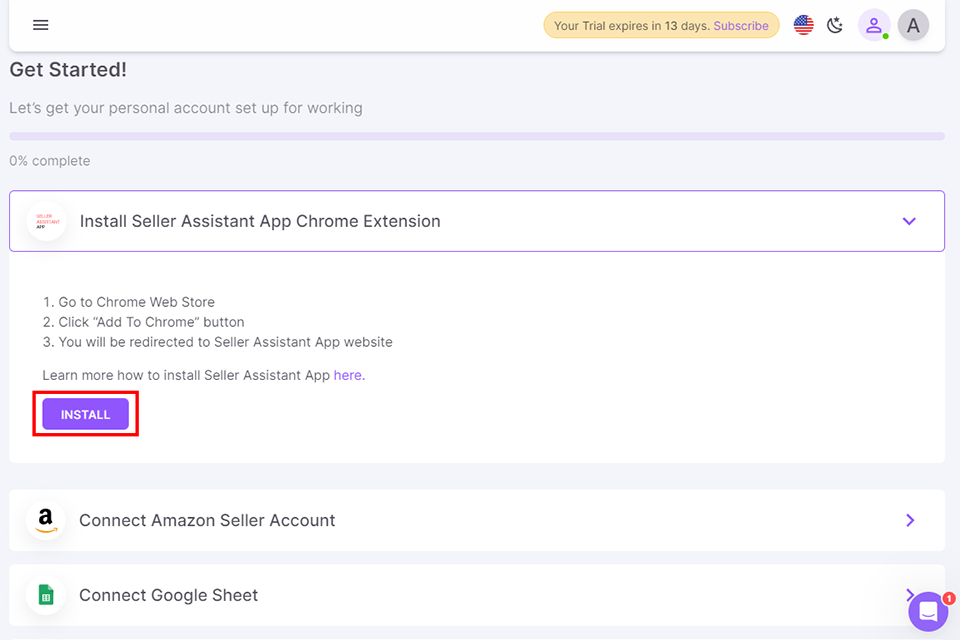Image resolution: width=960 pixels, height=640 pixels.
Task: Click the Subscribe link in trial banner
Action: 741,26
